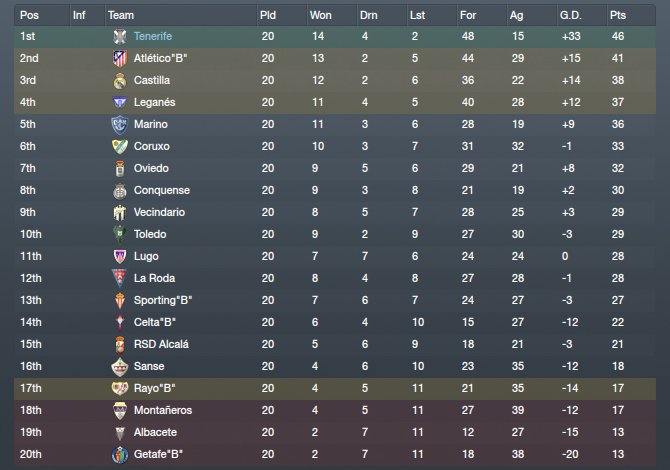Sort by Pos column header
This screenshot has height=470, width=670.
click(29, 15)
